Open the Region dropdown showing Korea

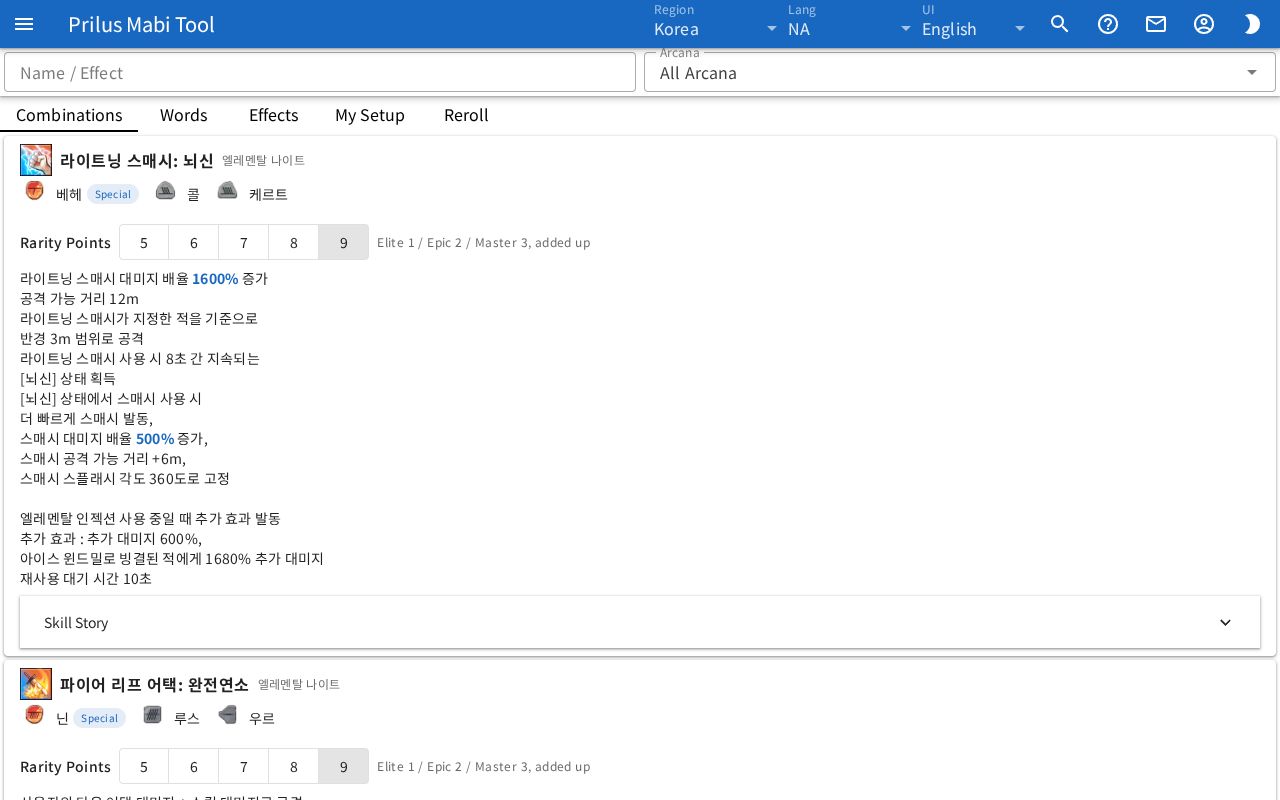click(x=716, y=24)
